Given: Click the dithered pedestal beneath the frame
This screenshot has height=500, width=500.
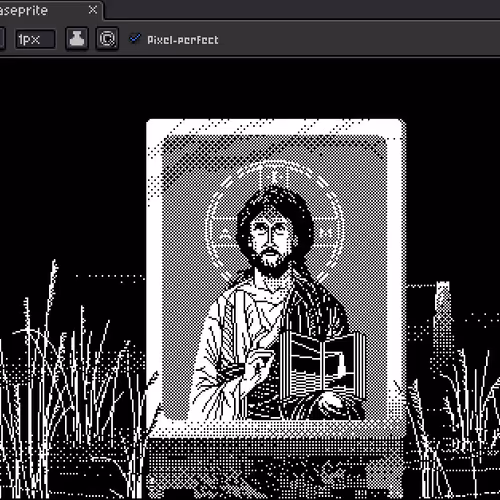Looking at the screenshot, I should tap(276, 467).
